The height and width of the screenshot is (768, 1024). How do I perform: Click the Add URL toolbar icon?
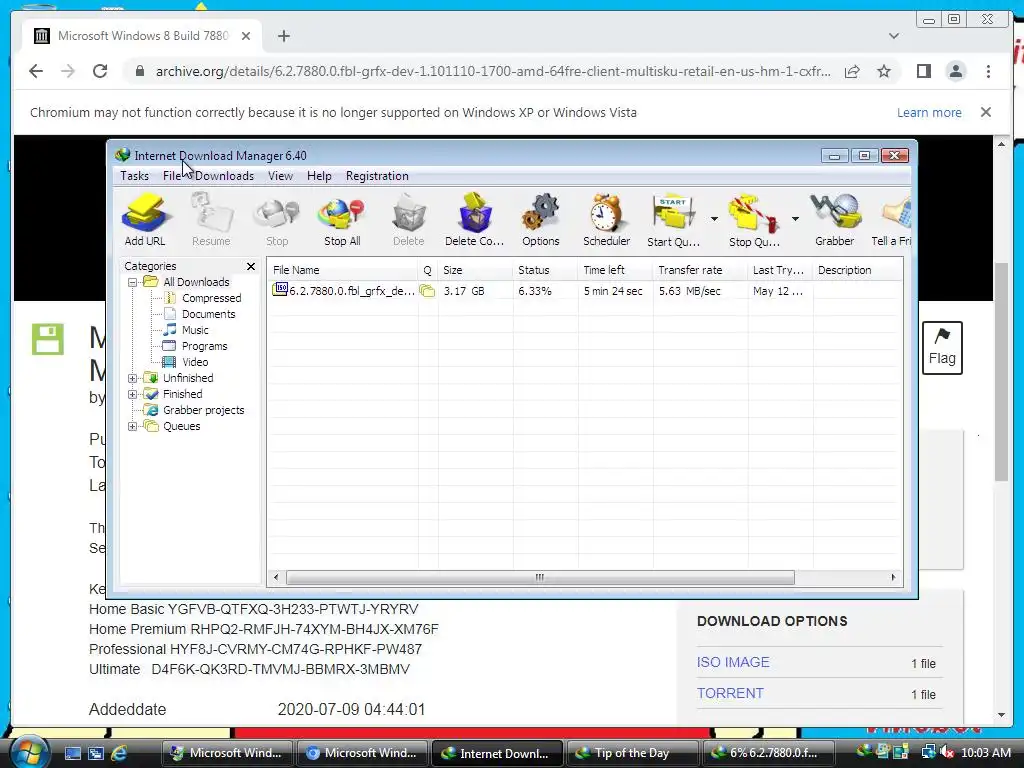[x=145, y=219]
